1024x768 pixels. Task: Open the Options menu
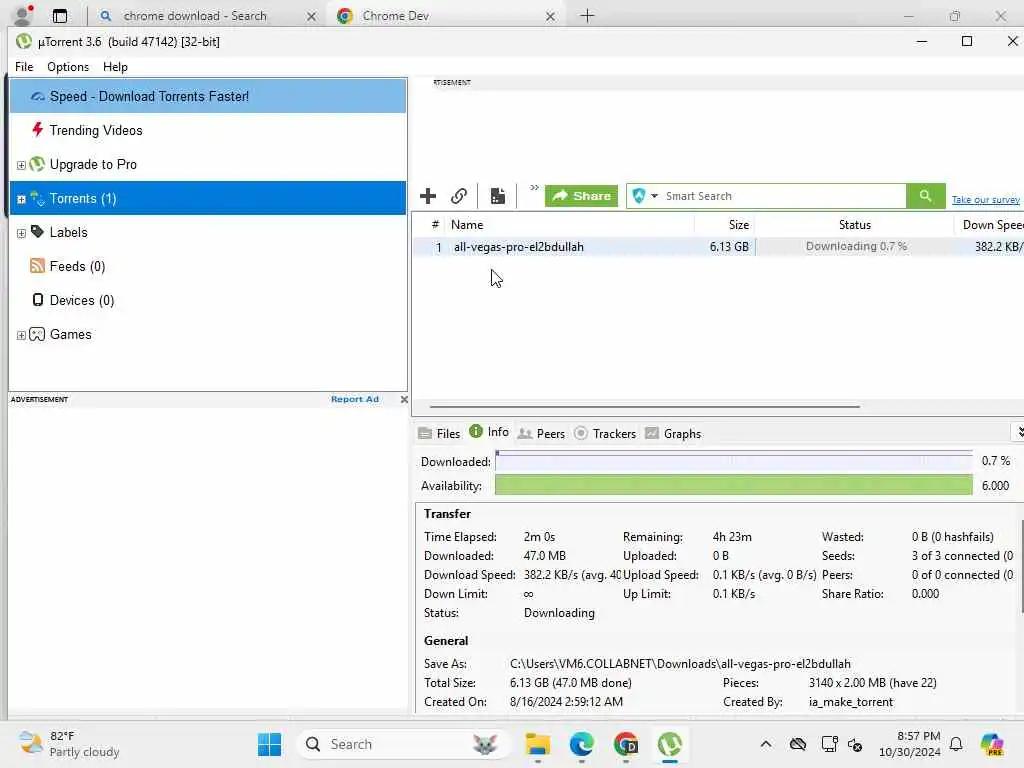[x=68, y=67]
